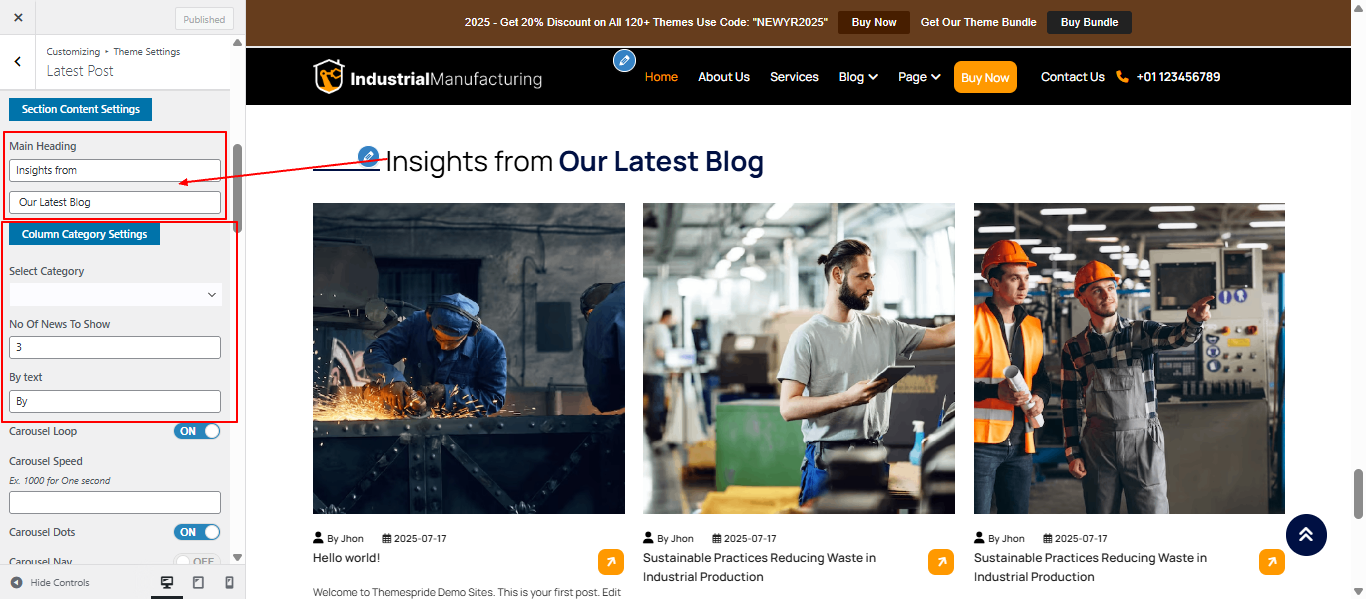This screenshot has width=1366, height=599.
Task: Click the pencil edit icon near header menu
Action: 625,61
